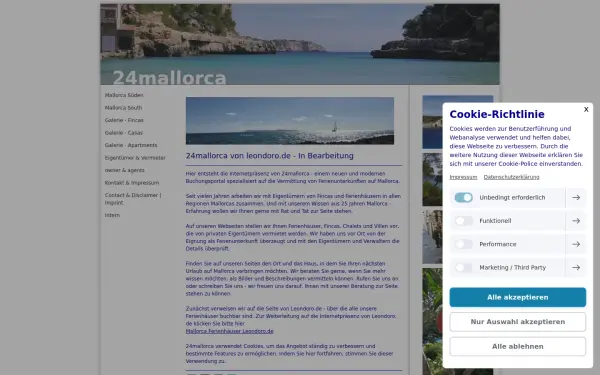Enable the Marketing / Third Party switch

(x=463, y=267)
